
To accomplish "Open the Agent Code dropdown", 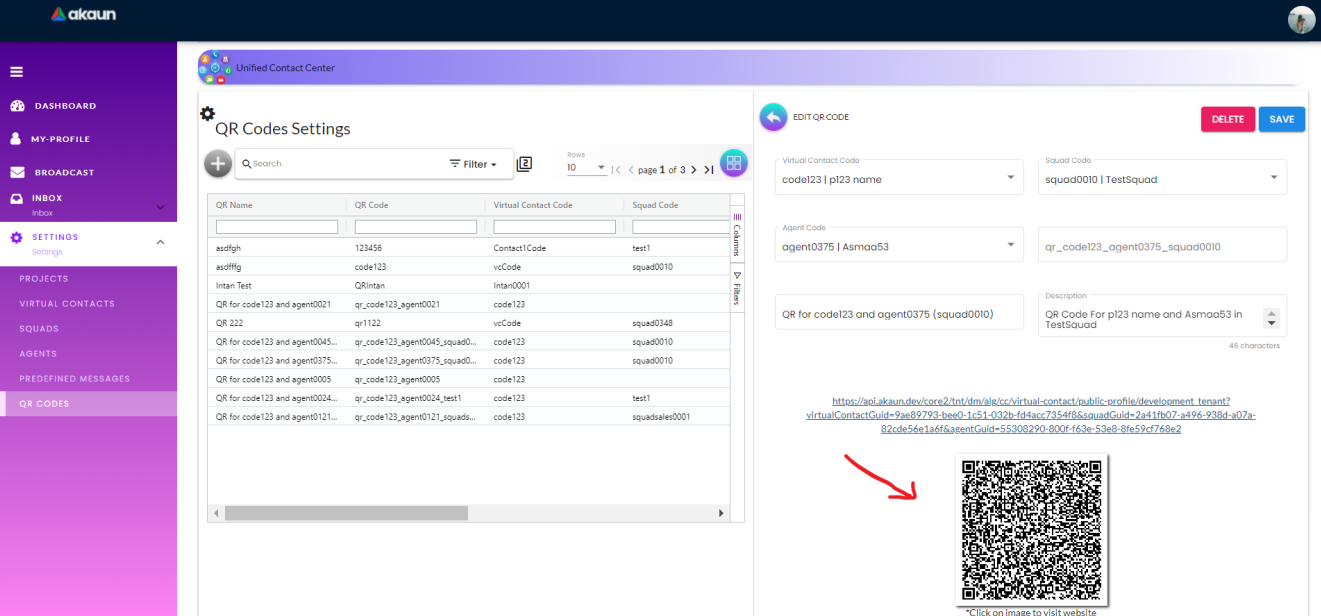I will point(1010,245).
